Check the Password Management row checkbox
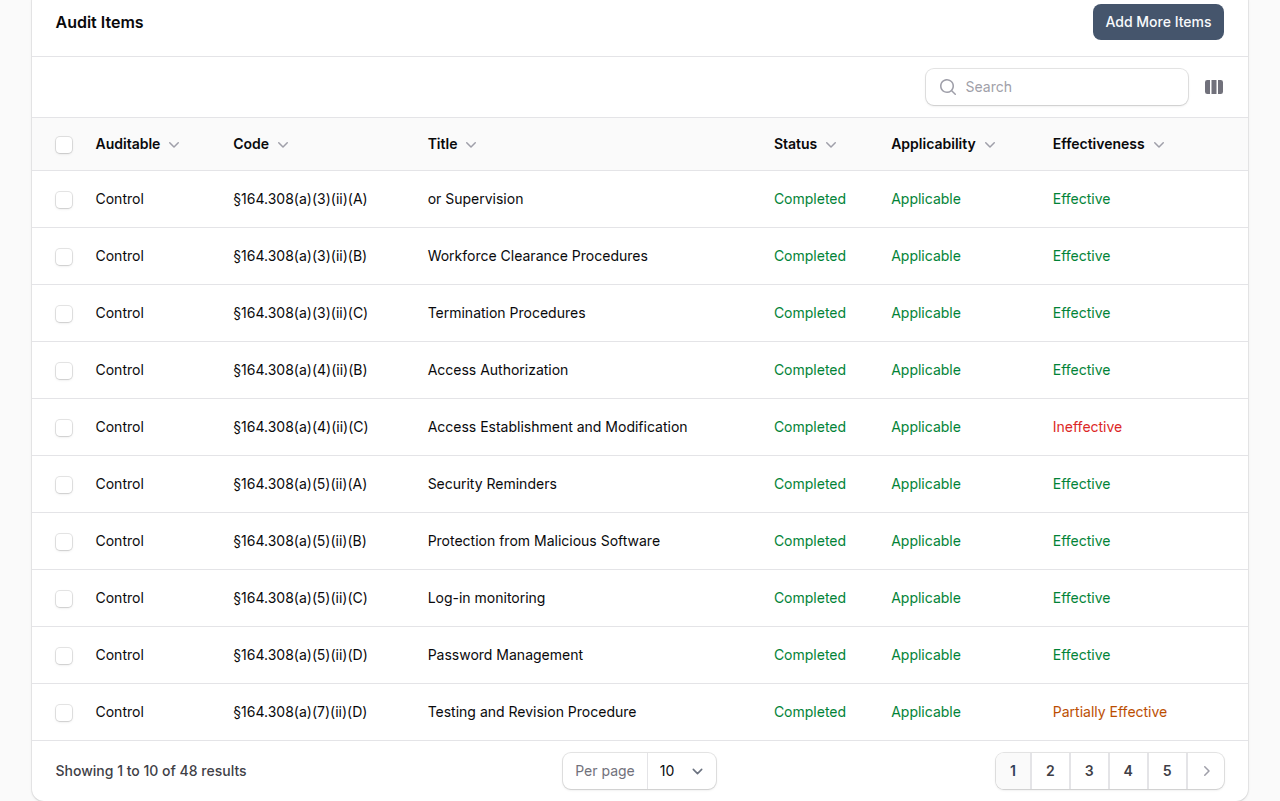The height and width of the screenshot is (801, 1280). 64,656
